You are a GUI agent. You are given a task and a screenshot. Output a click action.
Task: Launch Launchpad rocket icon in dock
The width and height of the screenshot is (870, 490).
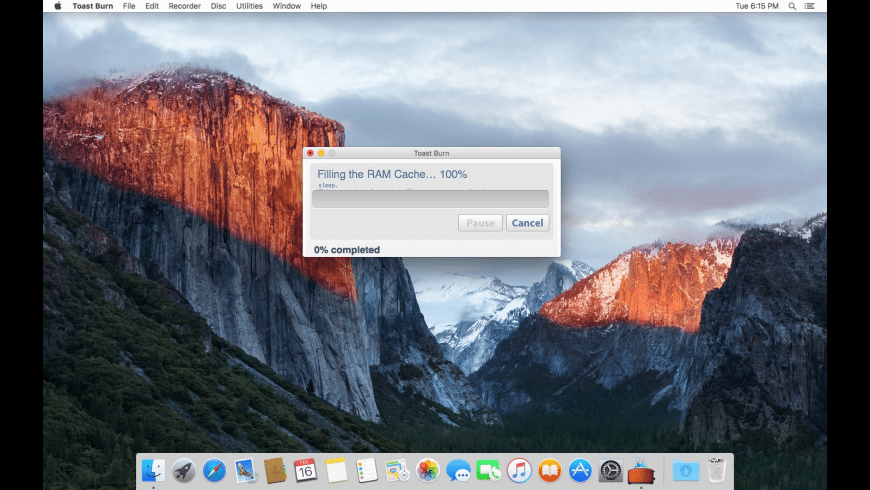pyautogui.click(x=184, y=471)
